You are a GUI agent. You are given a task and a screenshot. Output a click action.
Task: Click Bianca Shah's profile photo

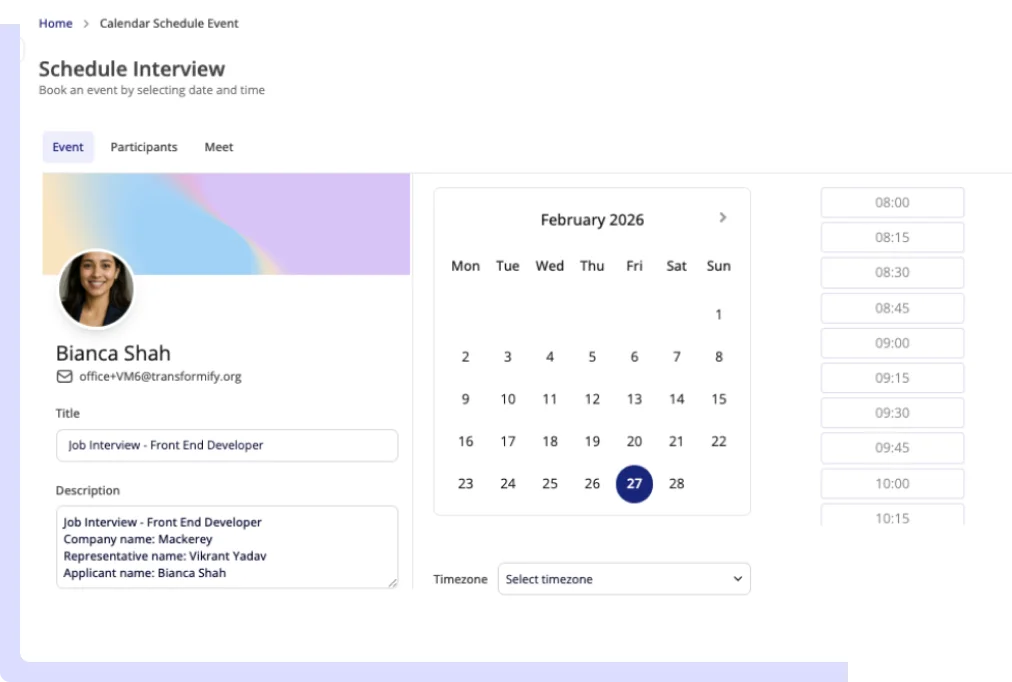97,289
